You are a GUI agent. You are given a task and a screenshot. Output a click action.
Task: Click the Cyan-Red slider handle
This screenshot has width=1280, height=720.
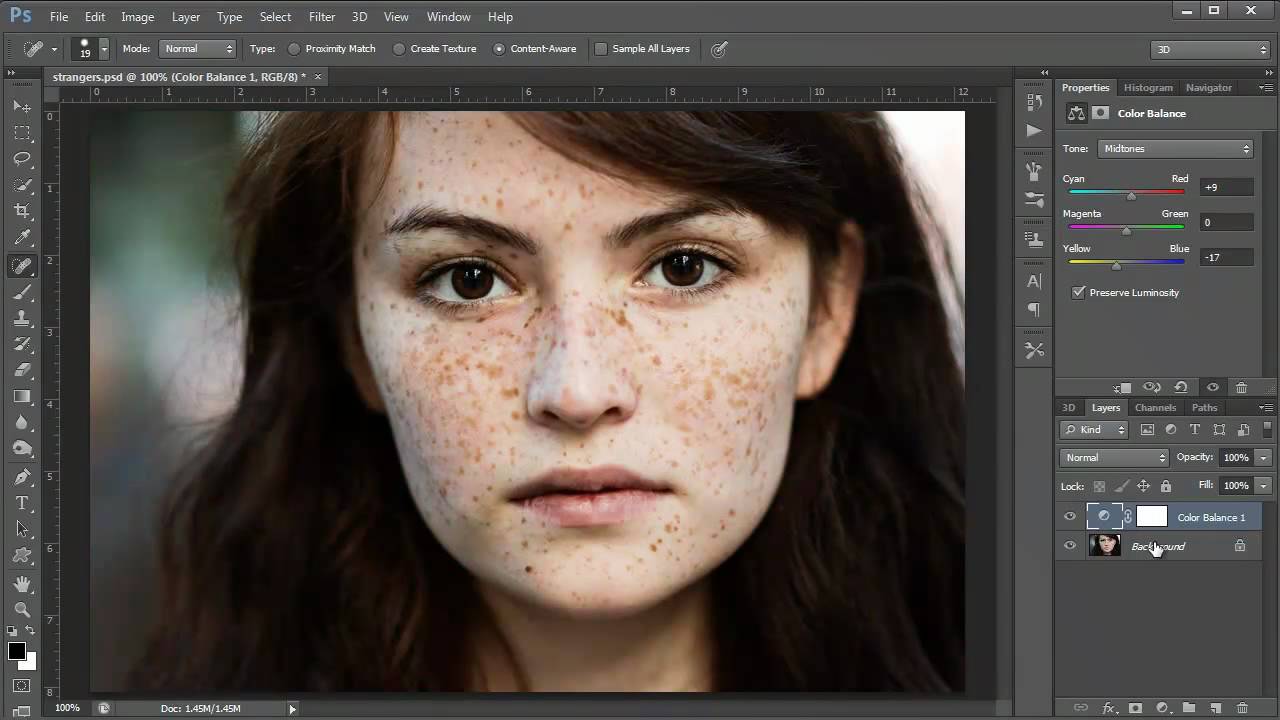tap(1131, 195)
